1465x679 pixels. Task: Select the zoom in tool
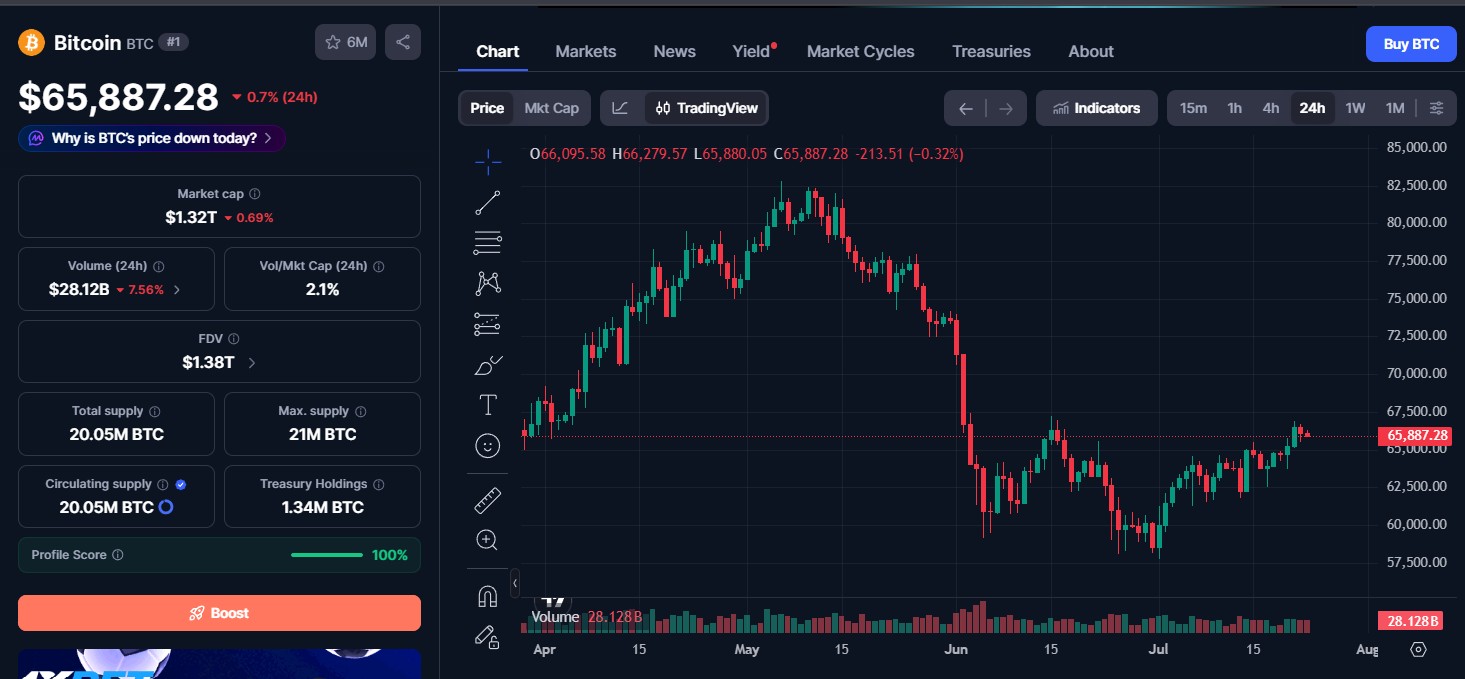click(488, 541)
